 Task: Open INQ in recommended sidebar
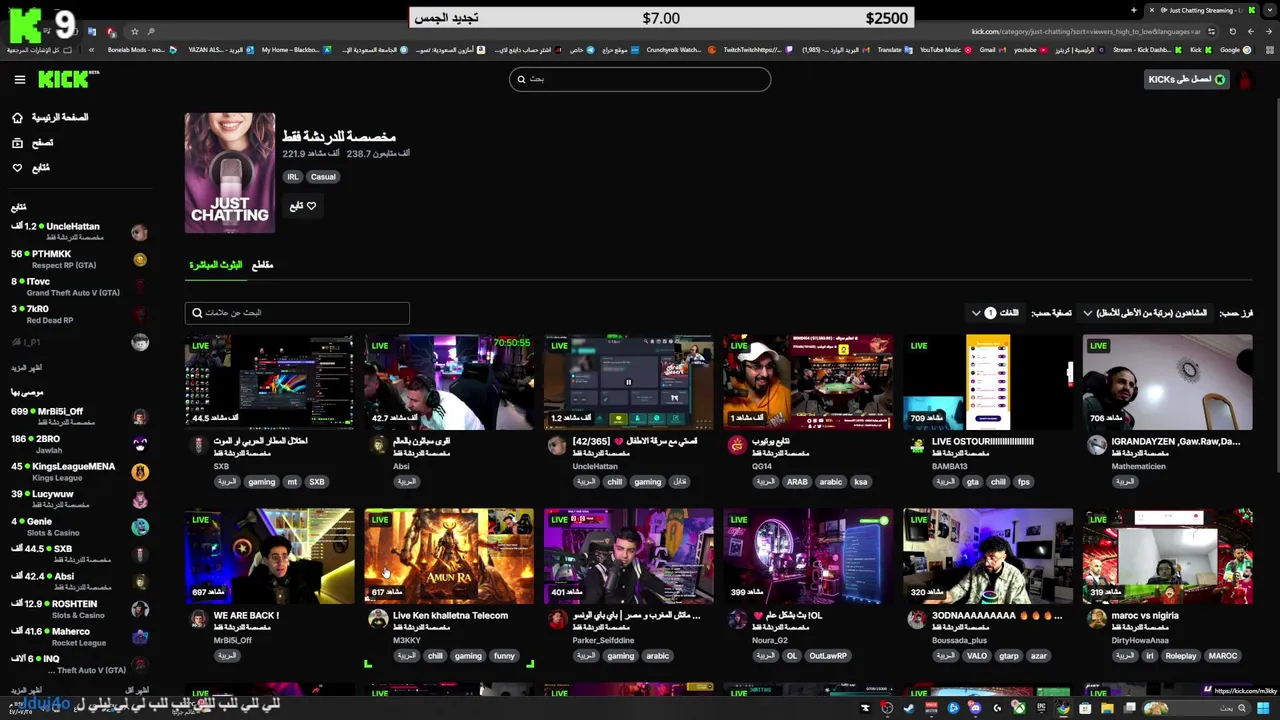coord(78,664)
